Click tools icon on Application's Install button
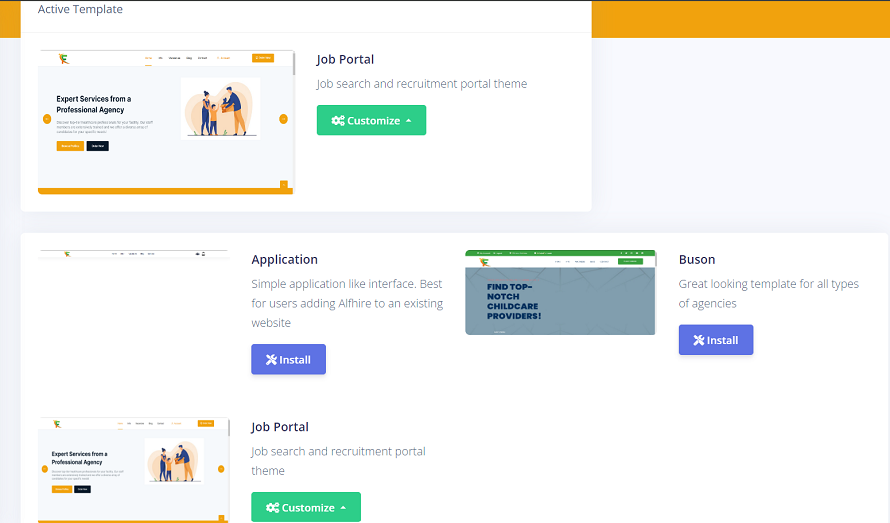The height and width of the screenshot is (523, 890). (271, 360)
